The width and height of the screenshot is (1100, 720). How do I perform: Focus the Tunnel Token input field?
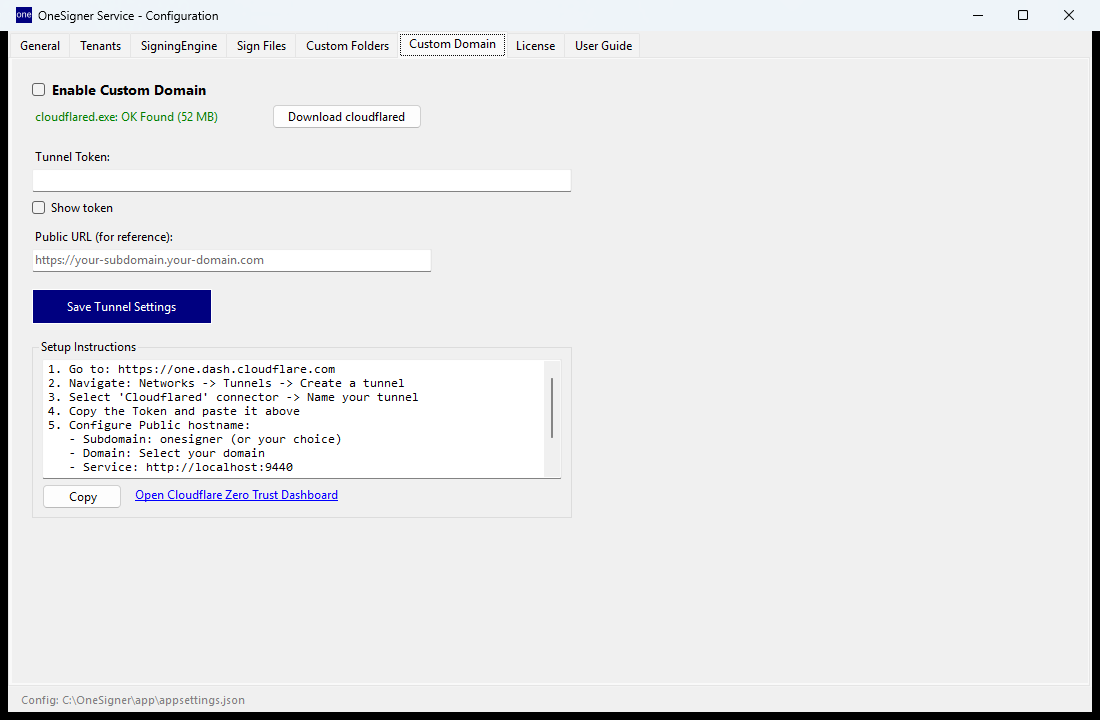click(302, 180)
